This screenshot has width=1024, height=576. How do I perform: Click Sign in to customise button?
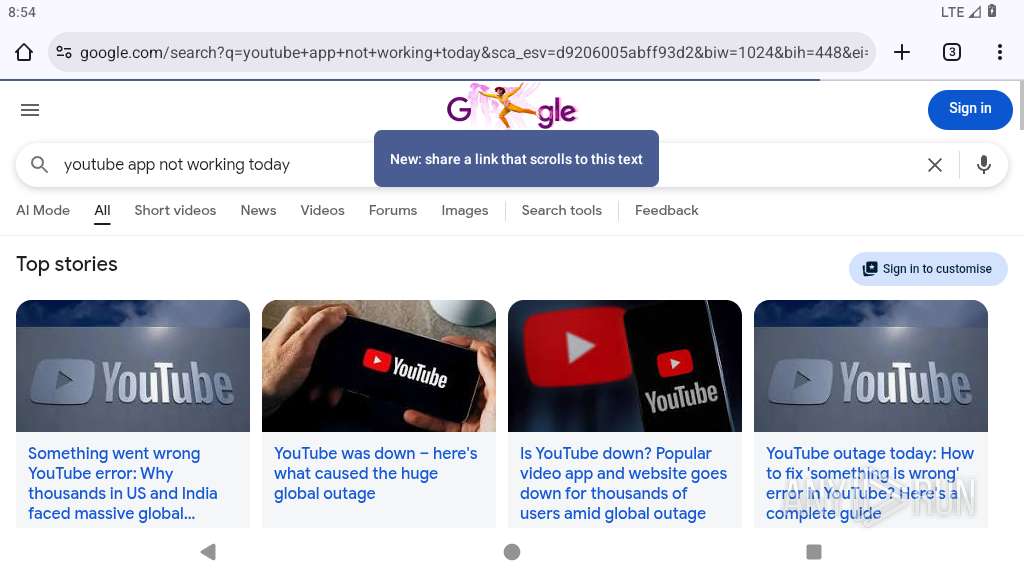tap(928, 269)
